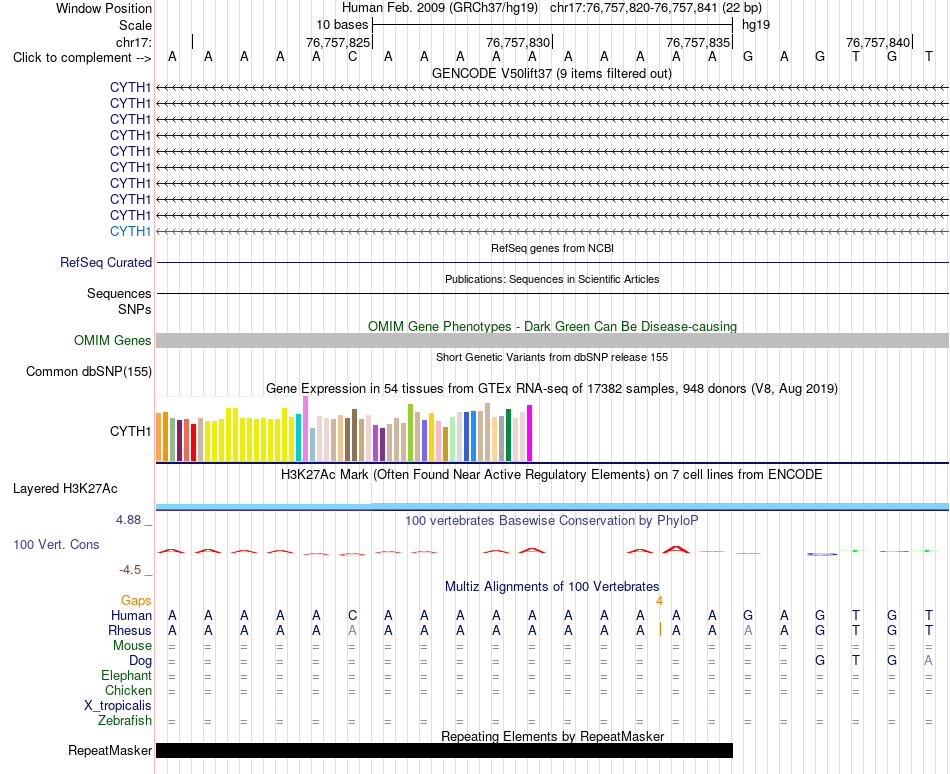950x774 pixels.
Task: Open 'Publications: Sequences in Scientific Articles' title
Action: [x=552, y=279]
